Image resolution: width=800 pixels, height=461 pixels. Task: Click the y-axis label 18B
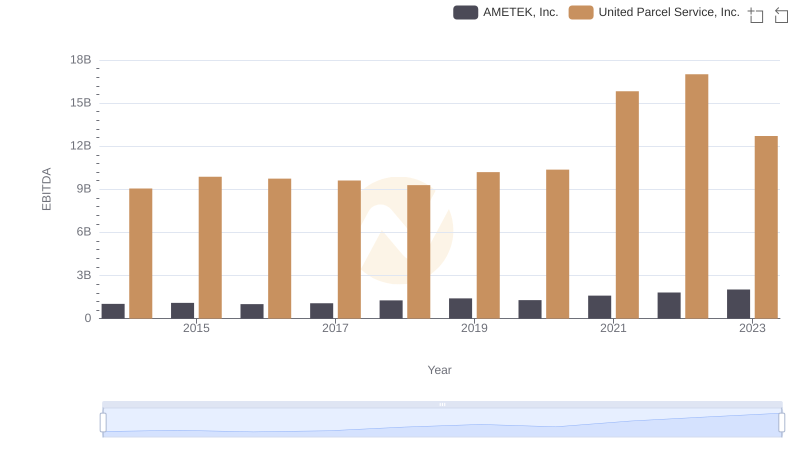tap(81, 60)
